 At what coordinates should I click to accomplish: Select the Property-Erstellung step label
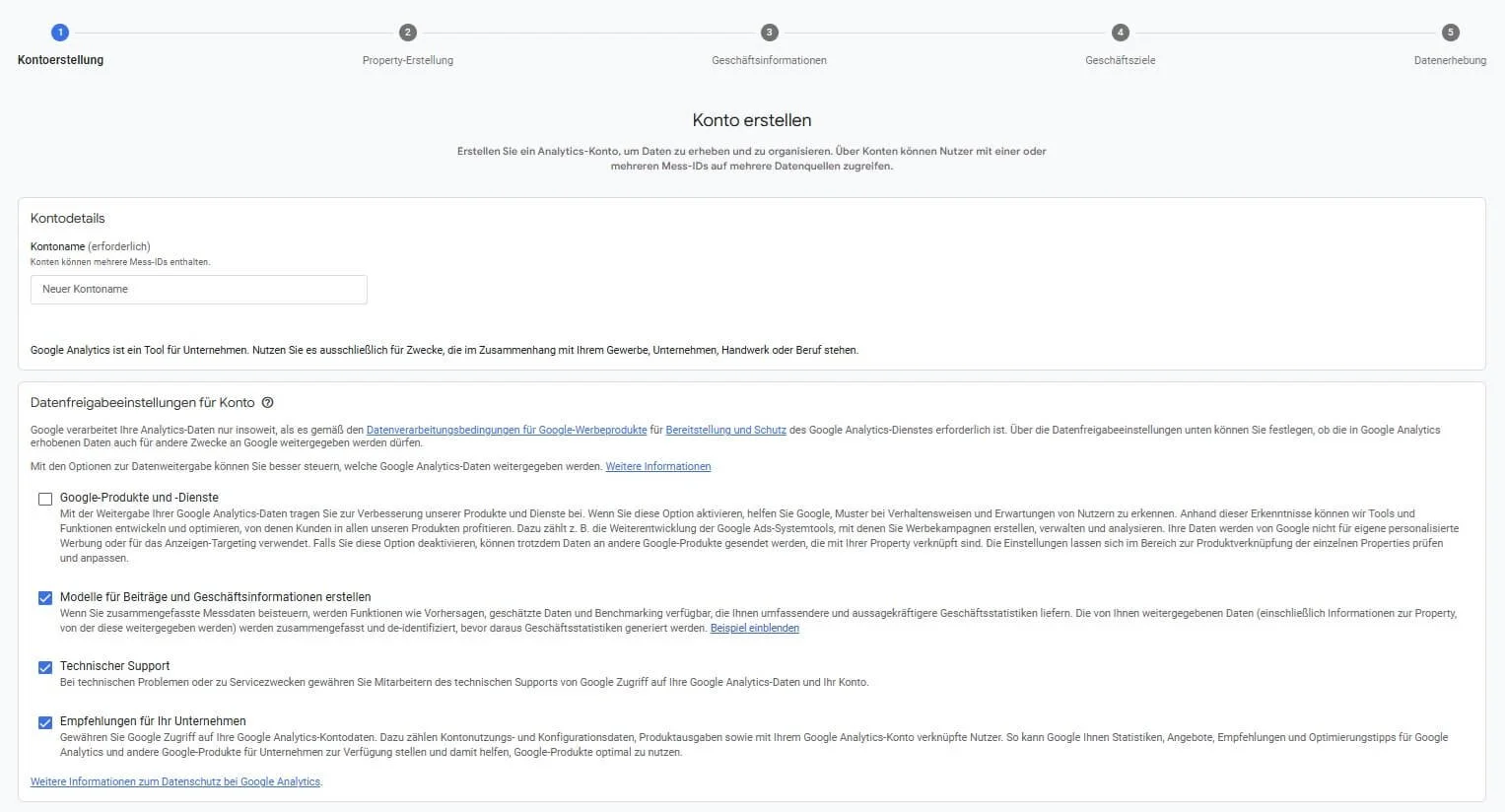407,60
